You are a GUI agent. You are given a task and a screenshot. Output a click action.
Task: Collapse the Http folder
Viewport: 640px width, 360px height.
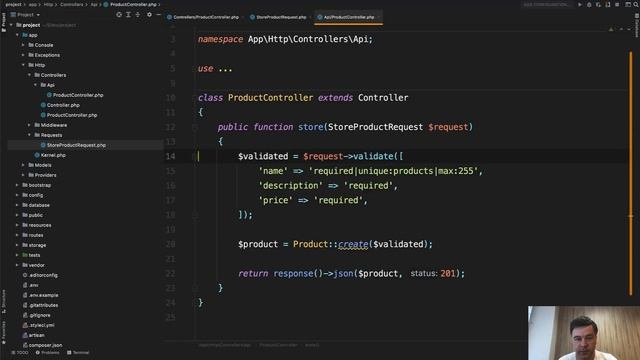tap(23, 65)
